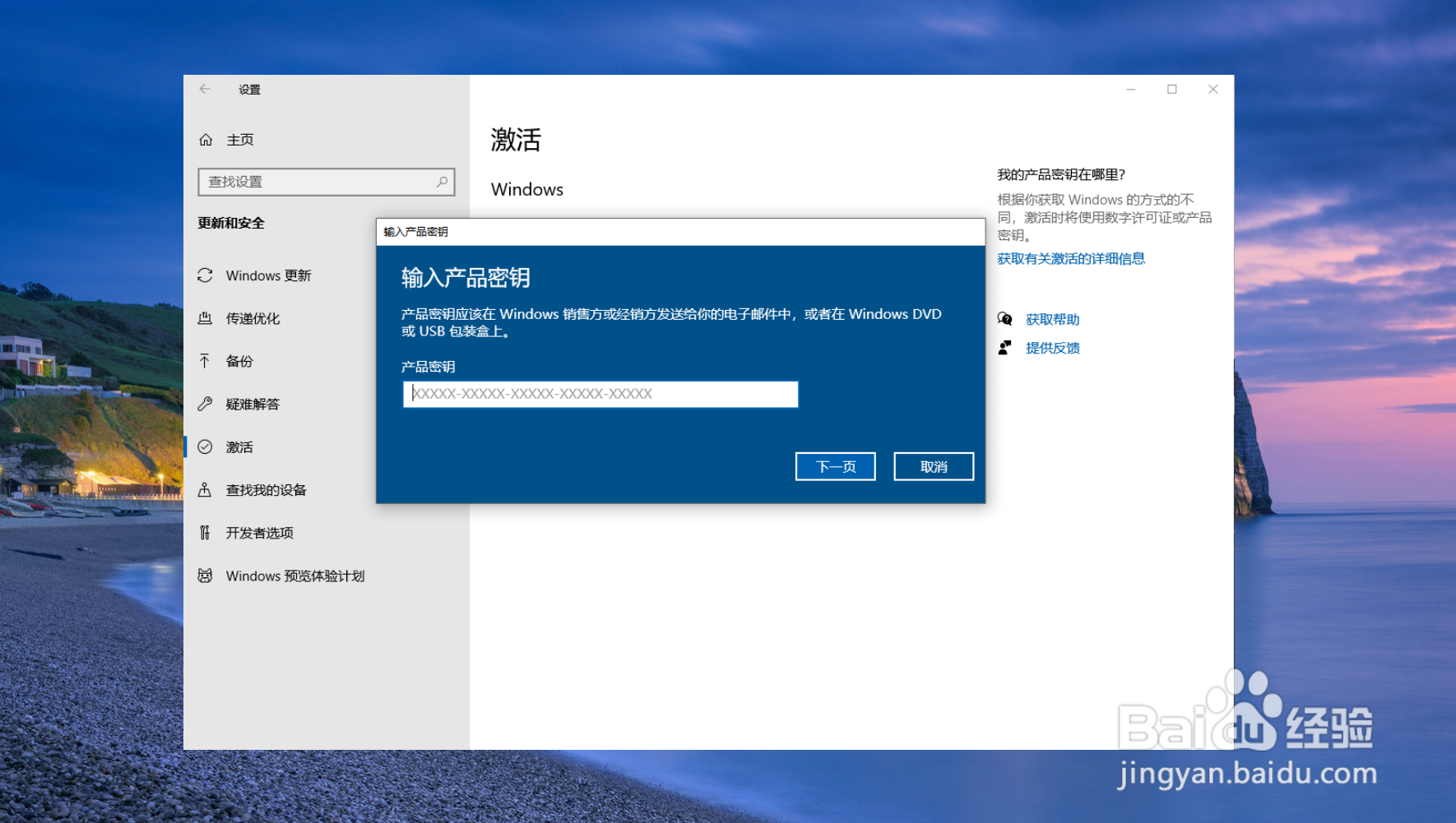The image size is (1456, 823).
Task: Click inside the 查找设置 search box
Action: click(321, 181)
